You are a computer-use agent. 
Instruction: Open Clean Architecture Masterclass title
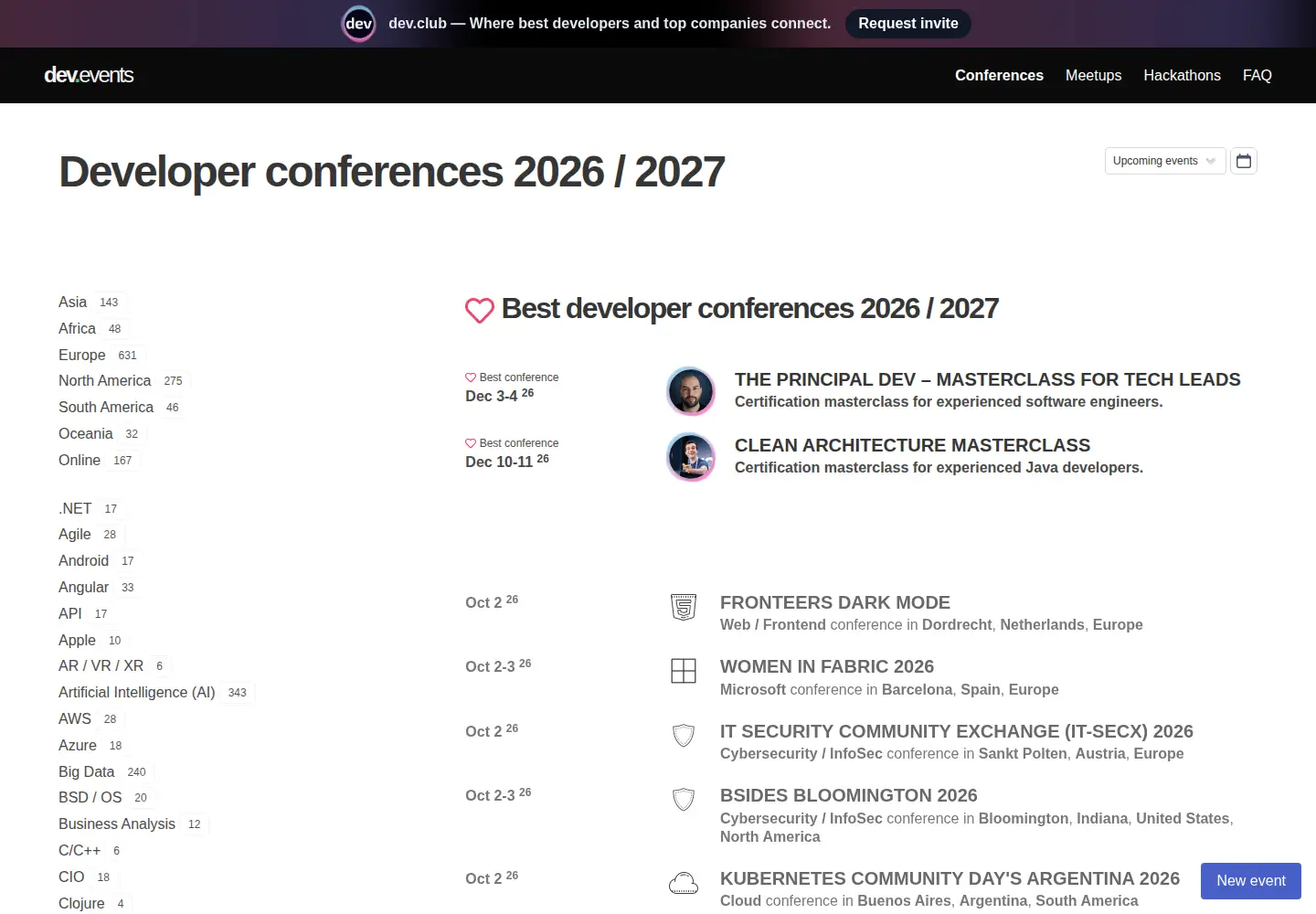click(912, 445)
